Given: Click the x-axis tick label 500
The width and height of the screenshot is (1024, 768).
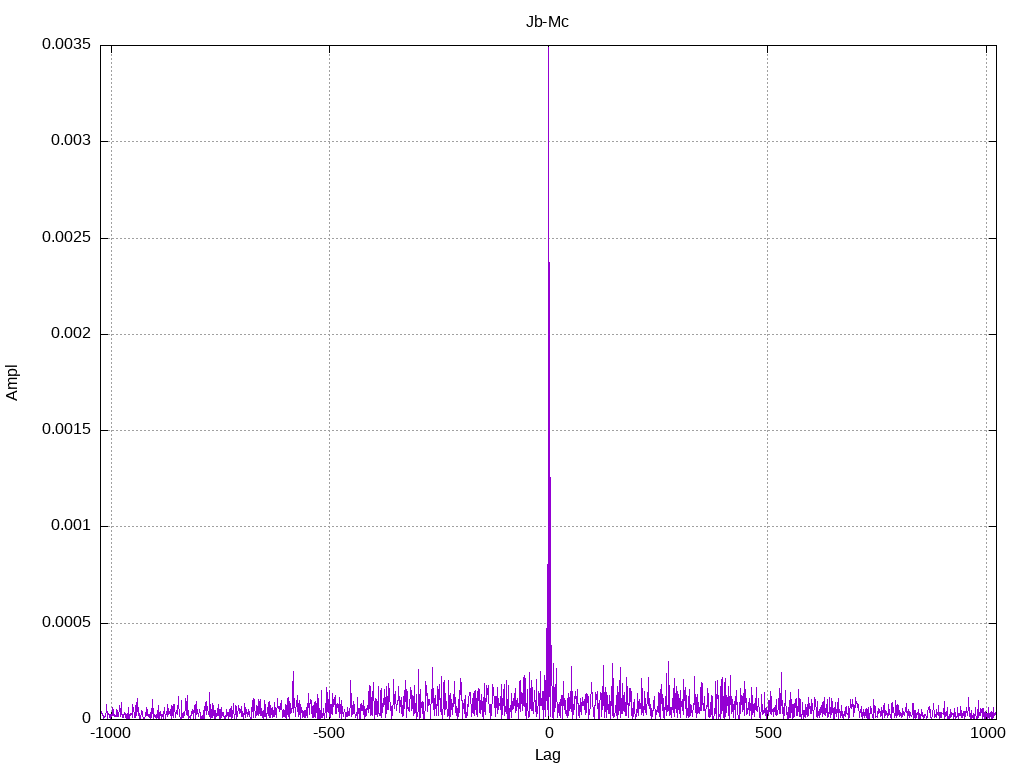Looking at the screenshot, I should coord(768,733).
